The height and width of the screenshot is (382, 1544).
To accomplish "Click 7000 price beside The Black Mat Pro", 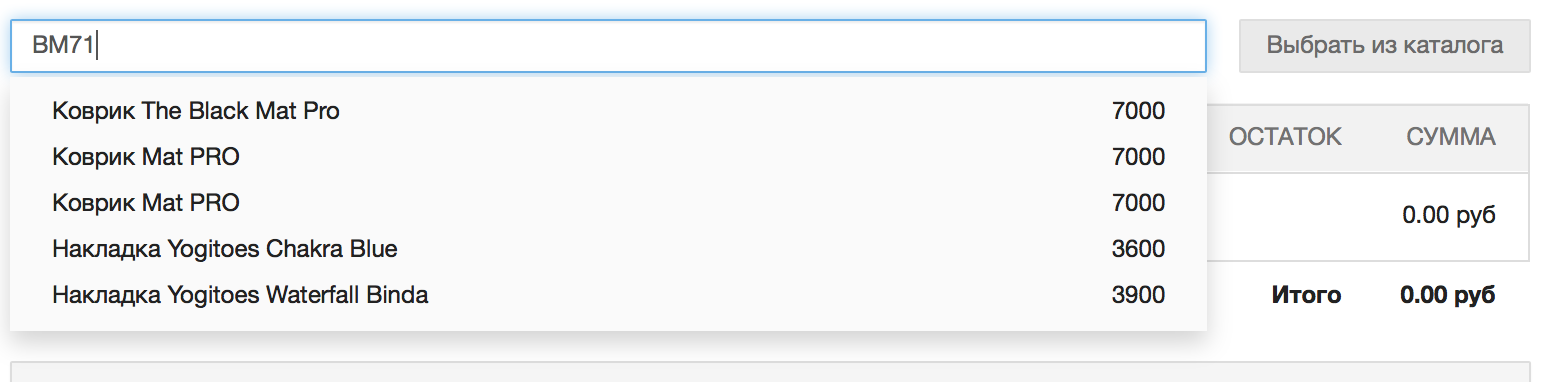I will point(1138,111).
